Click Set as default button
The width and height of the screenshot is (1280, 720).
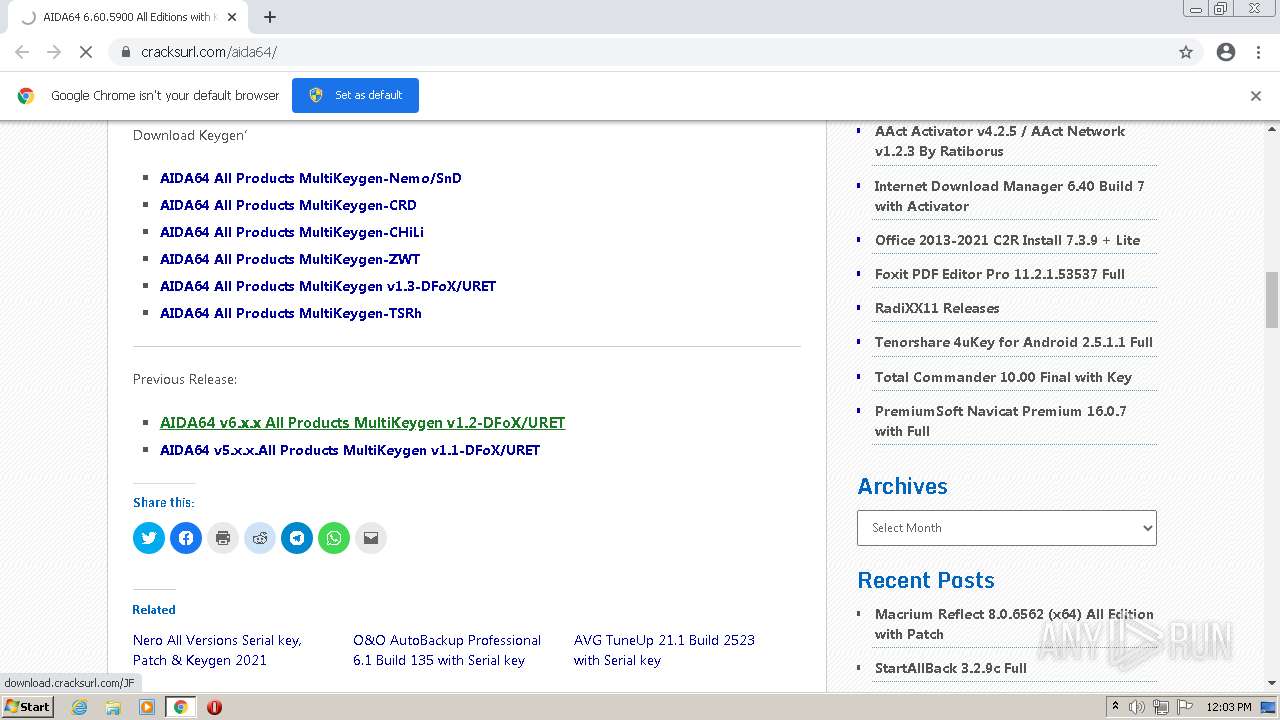point(355,95)
